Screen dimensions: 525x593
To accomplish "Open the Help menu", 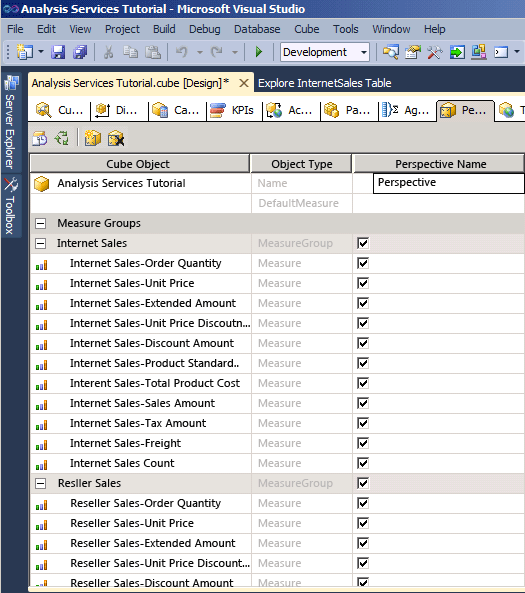I will click(434, 29).
